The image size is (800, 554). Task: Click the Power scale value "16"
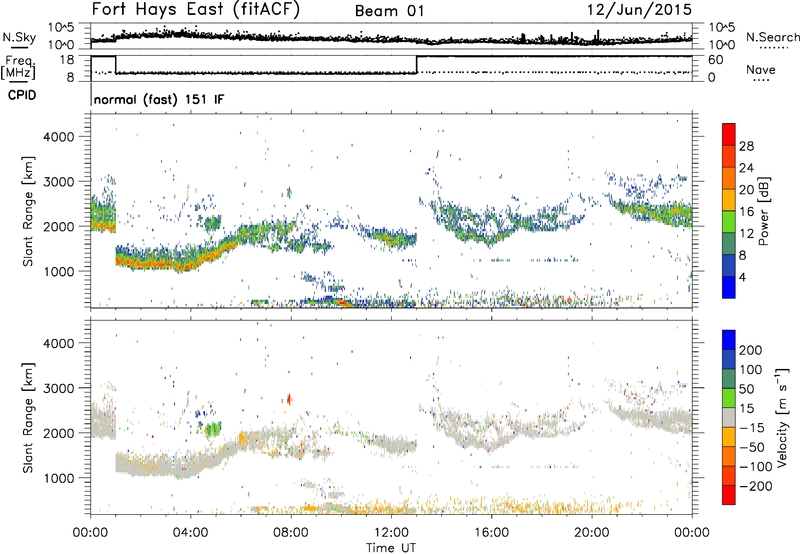746,212
